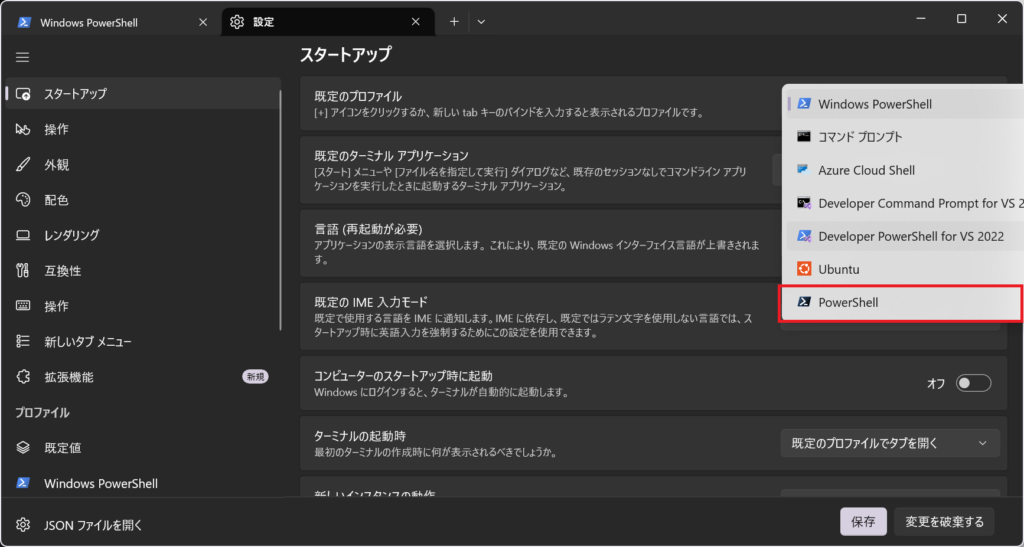Click the 言語 (再起動が必要) setting title
This screenshot has width=1024, height=547.
point(368,229)
